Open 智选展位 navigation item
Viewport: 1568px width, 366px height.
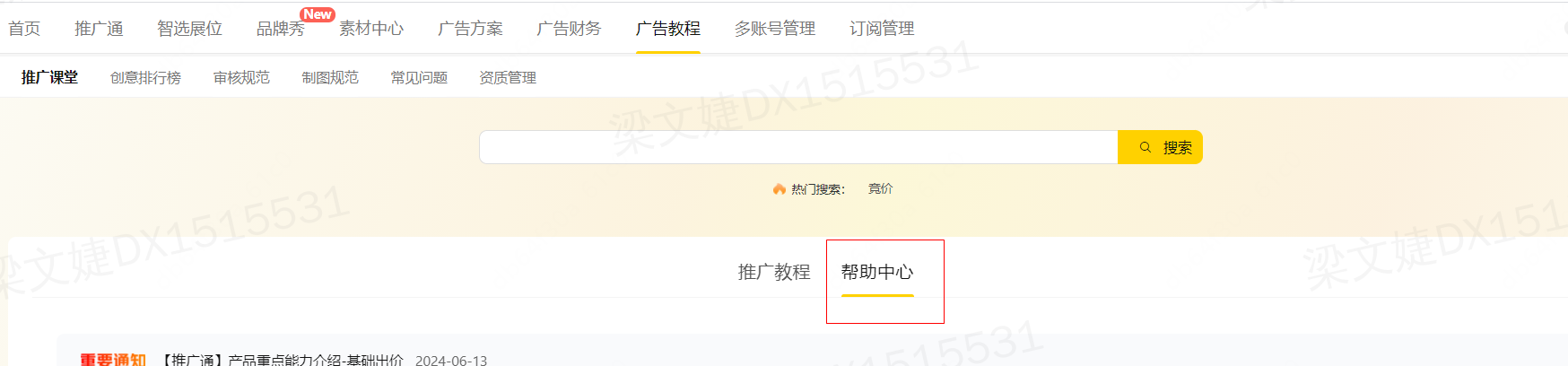tap(189, 29)
